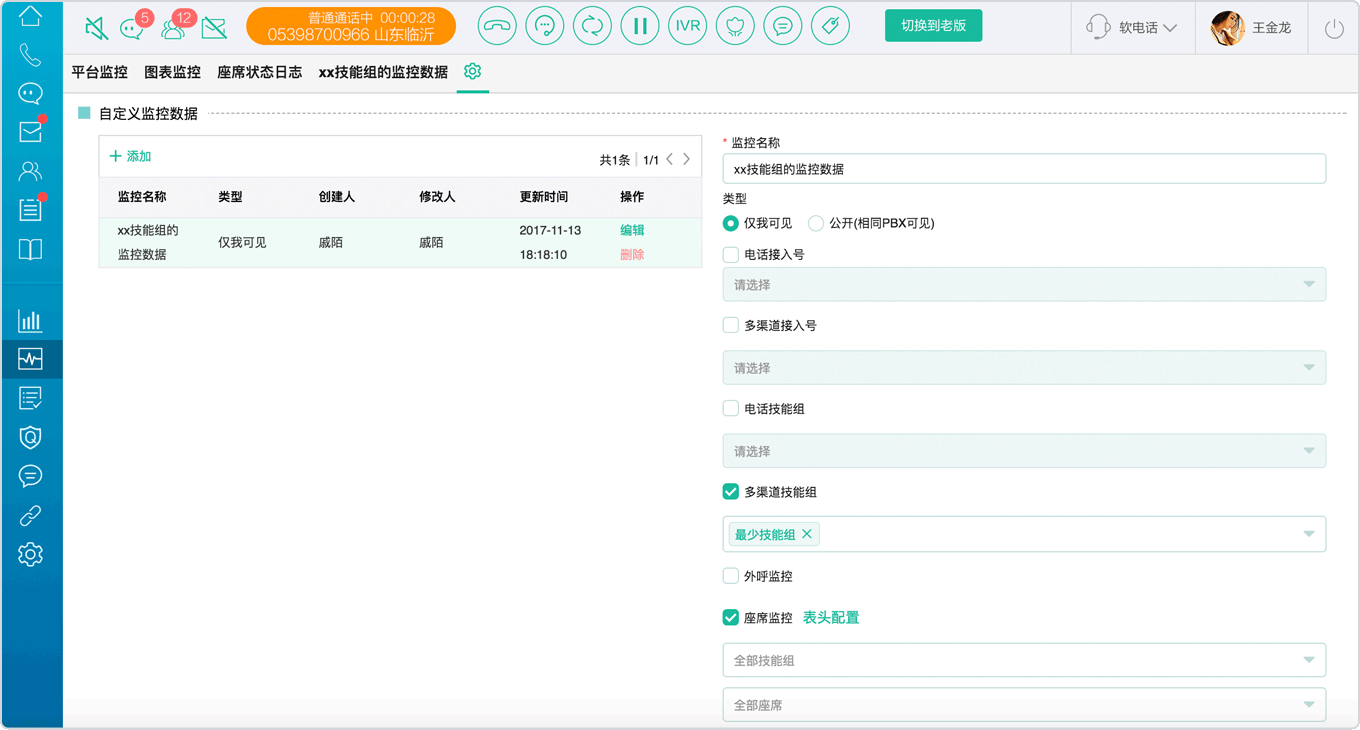This screenshot has width=1360, height=730.
Task: Open the customers (people) sidebar icon
Action: pyautogui.click(x=31, y=171)
